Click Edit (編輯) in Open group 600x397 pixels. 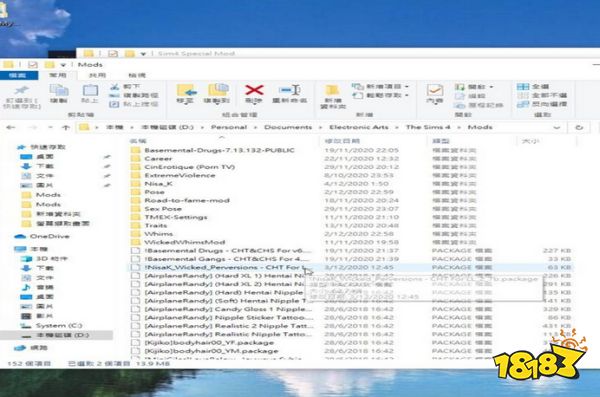pyautogui.click(x=470, y=96)
